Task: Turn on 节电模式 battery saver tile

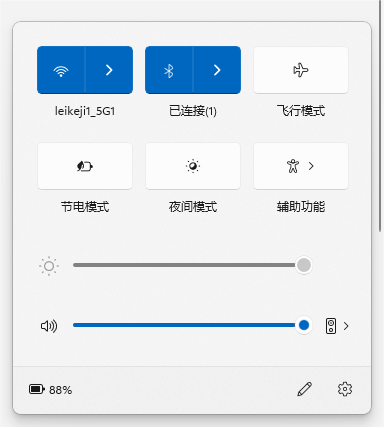Action: [x=85, y=166]
